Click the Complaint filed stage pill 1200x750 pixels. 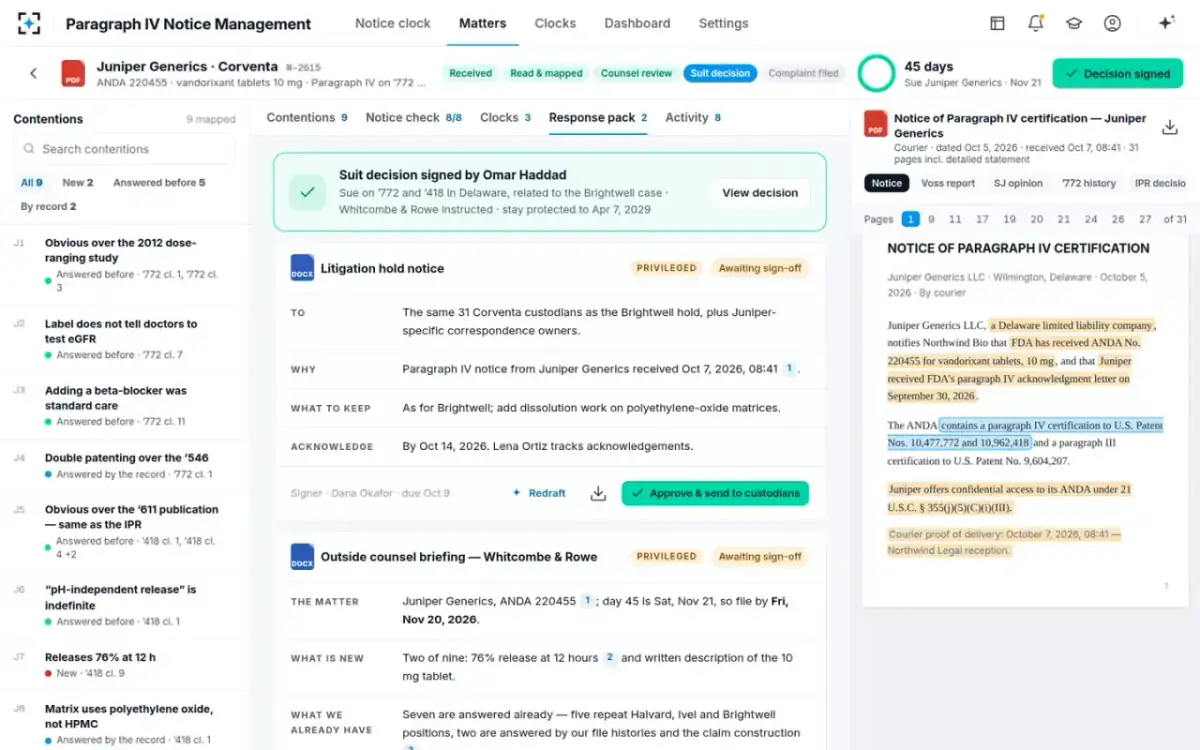803,73
